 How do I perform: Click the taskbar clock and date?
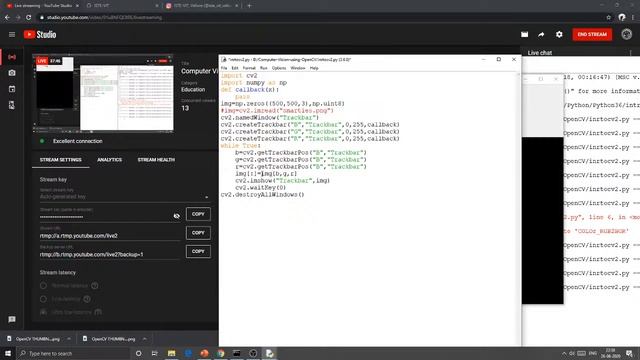click(x=611, y=353)
